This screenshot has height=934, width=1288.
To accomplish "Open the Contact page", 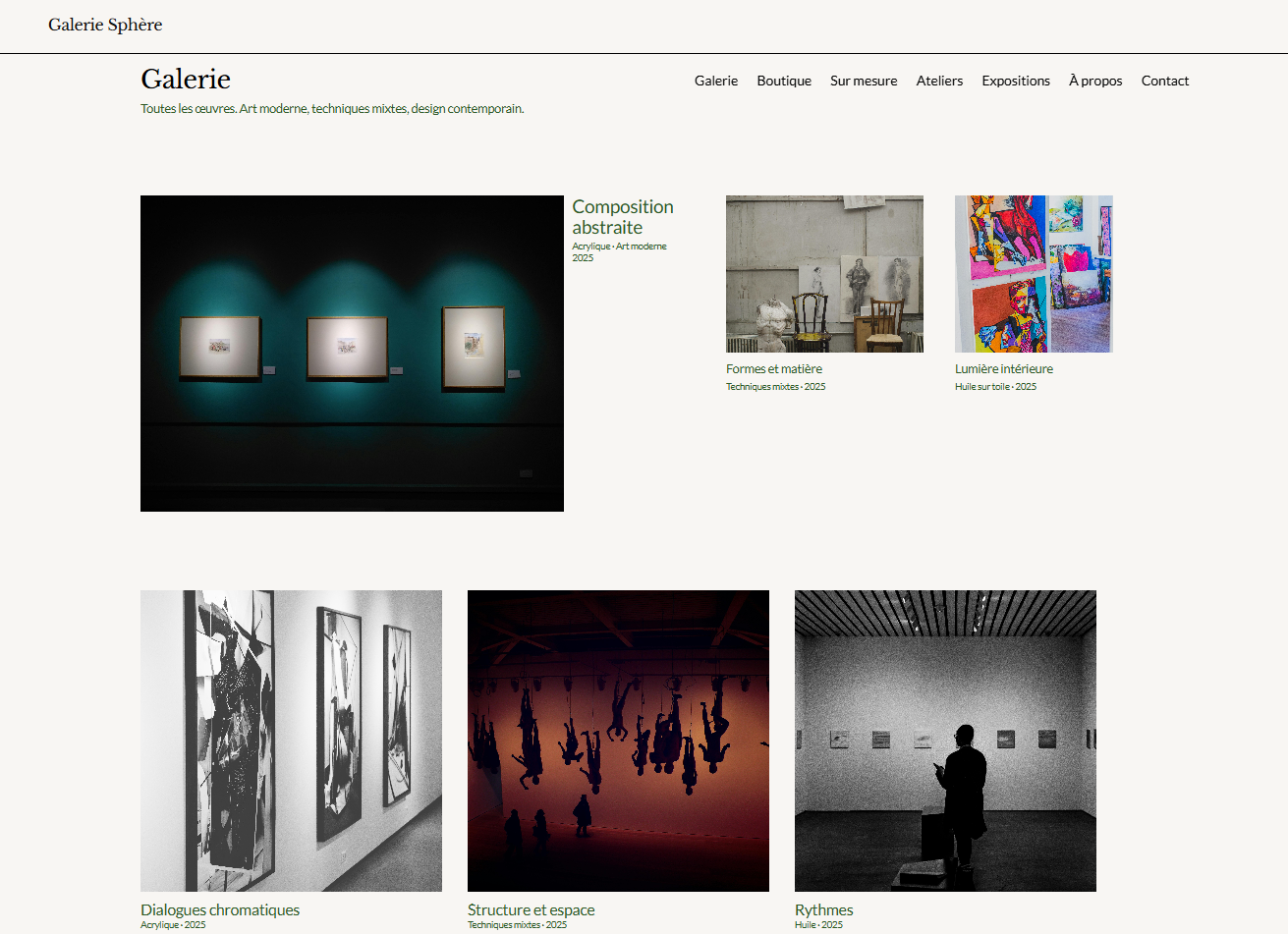I will point(1165,81).
